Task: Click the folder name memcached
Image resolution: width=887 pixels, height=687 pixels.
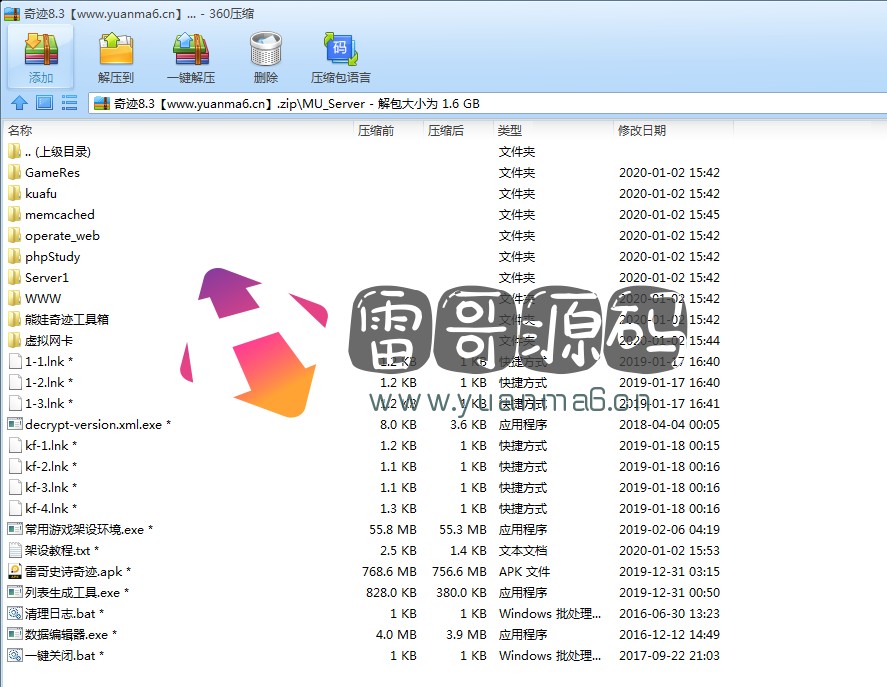Action: (59, 214)
